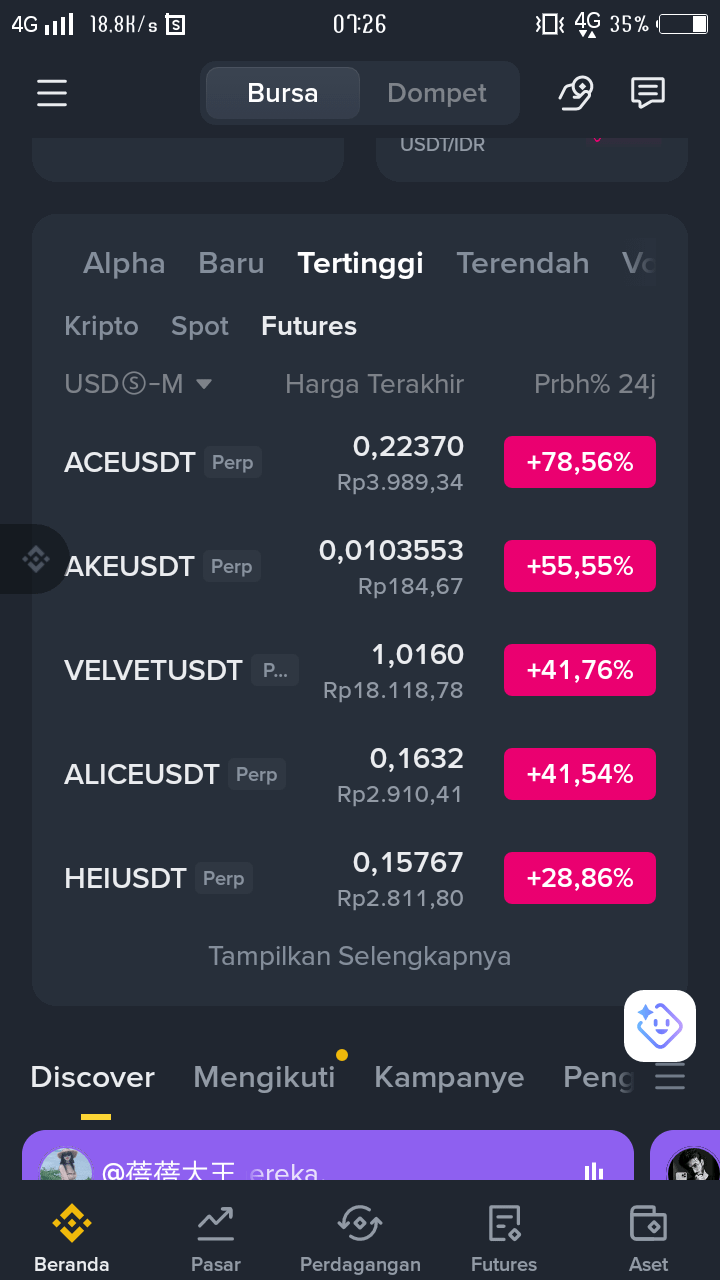Expand the side floating Binance widget
The image size is (720, 1280).
pyautogui.click(x=35, y=559)
